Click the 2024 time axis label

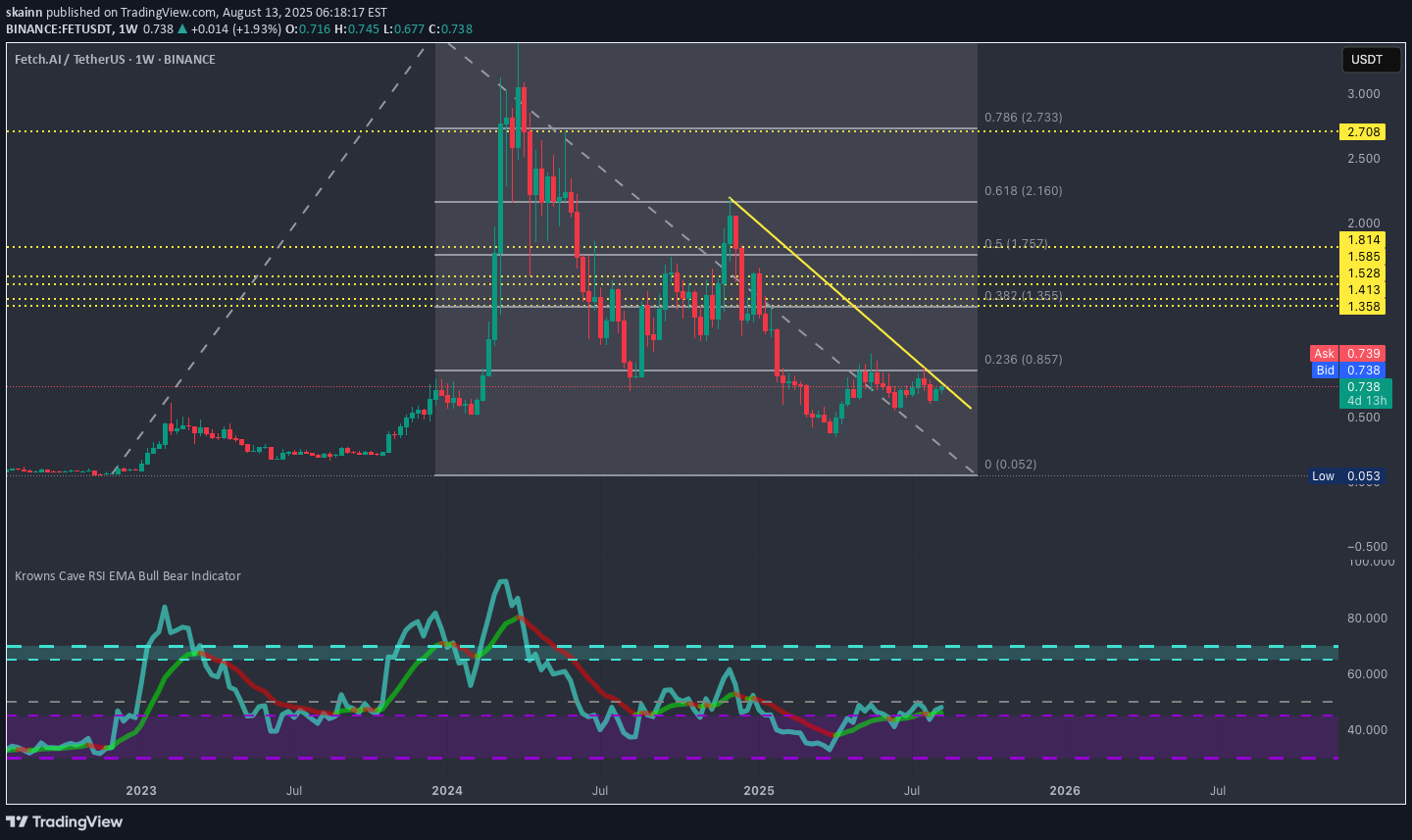447,791
